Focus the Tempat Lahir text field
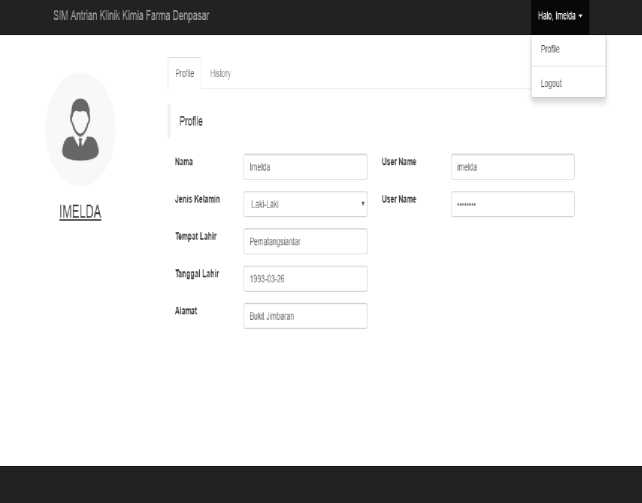 305,241
